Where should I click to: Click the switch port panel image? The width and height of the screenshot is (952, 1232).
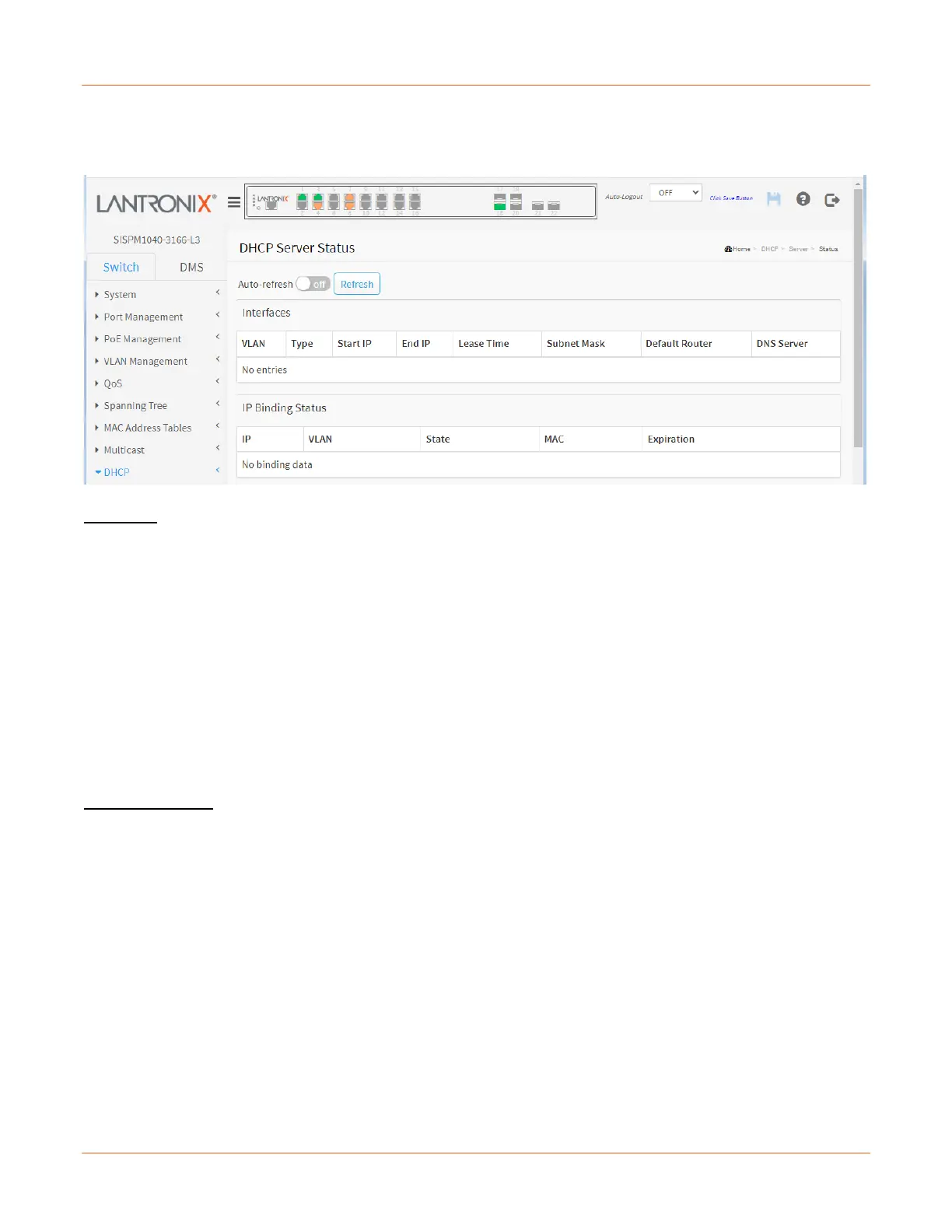pyautogui.click(x=421, y=201)
